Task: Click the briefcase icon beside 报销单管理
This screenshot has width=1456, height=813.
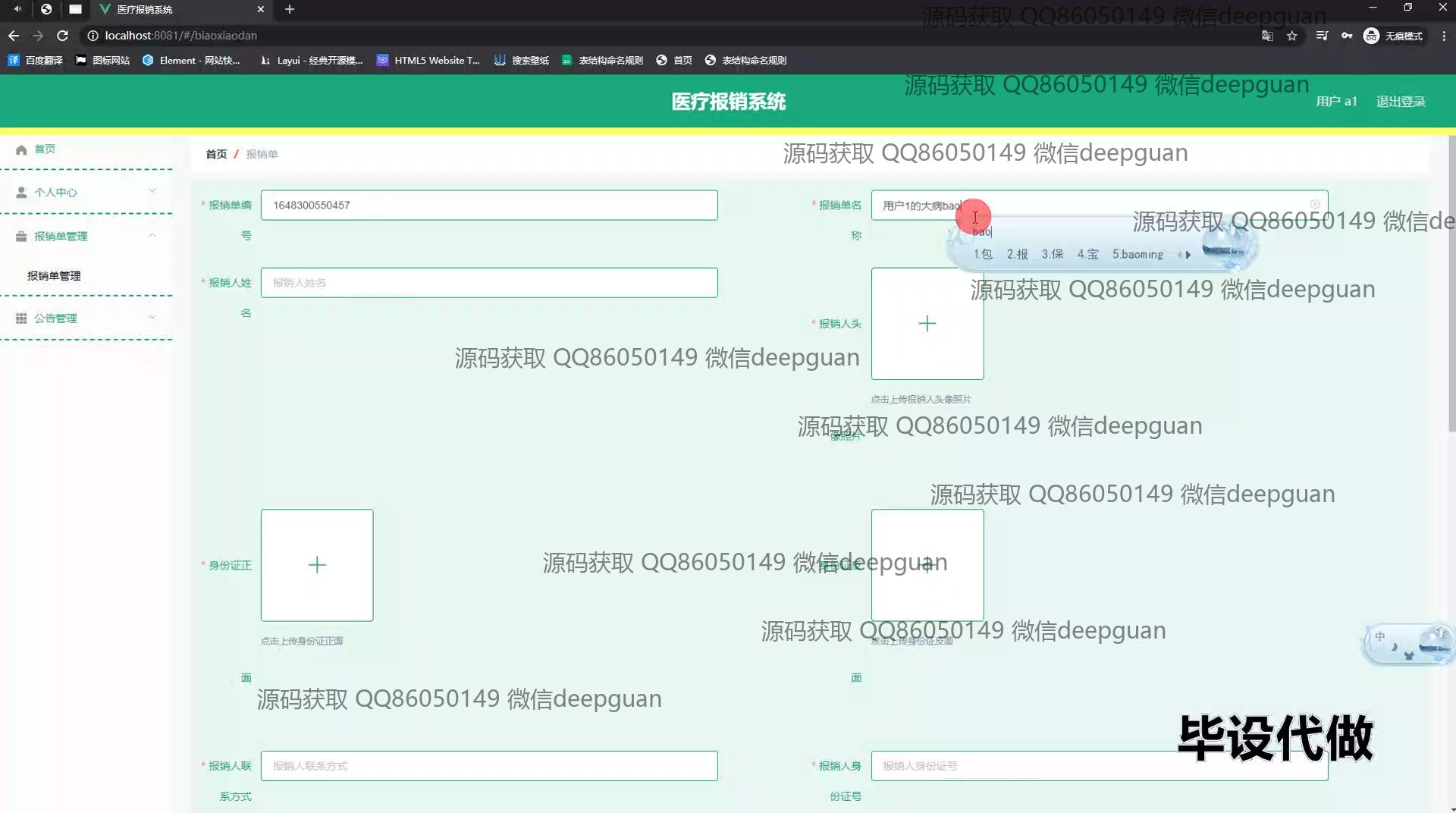Action: coord(21,236)
